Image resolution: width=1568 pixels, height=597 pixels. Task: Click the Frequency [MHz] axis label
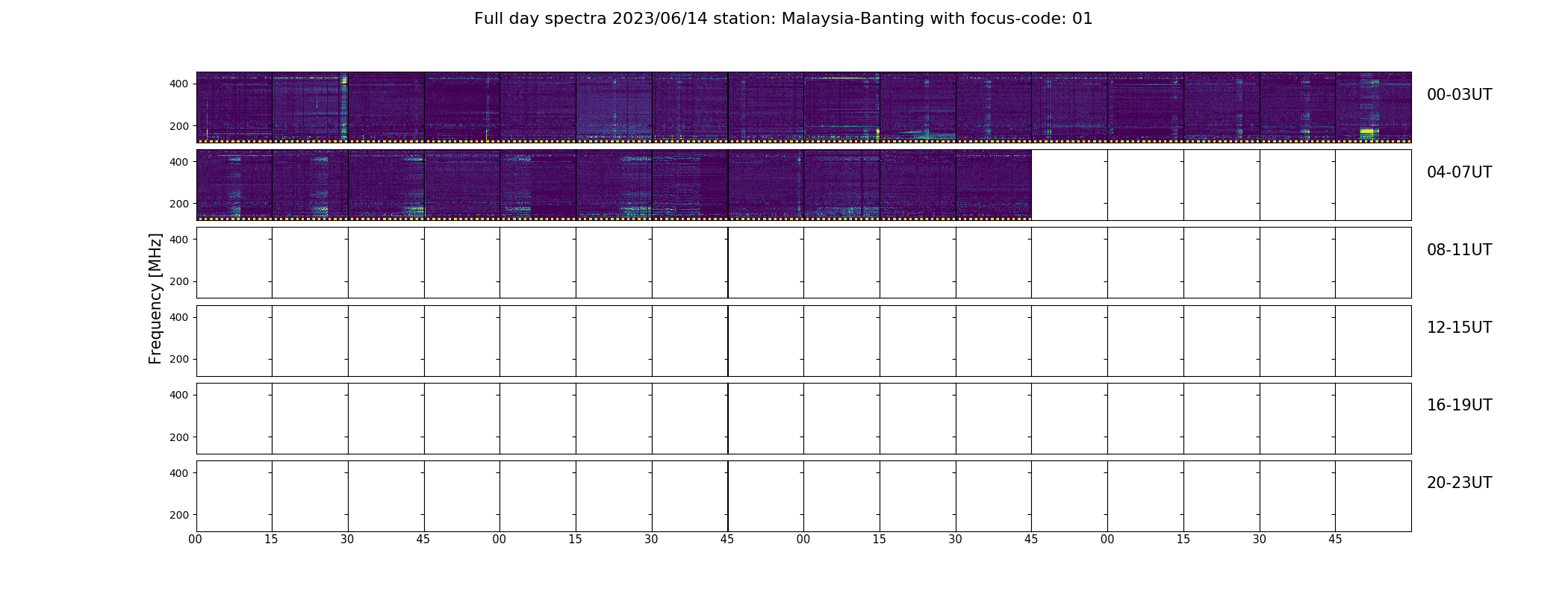point(155,298)
